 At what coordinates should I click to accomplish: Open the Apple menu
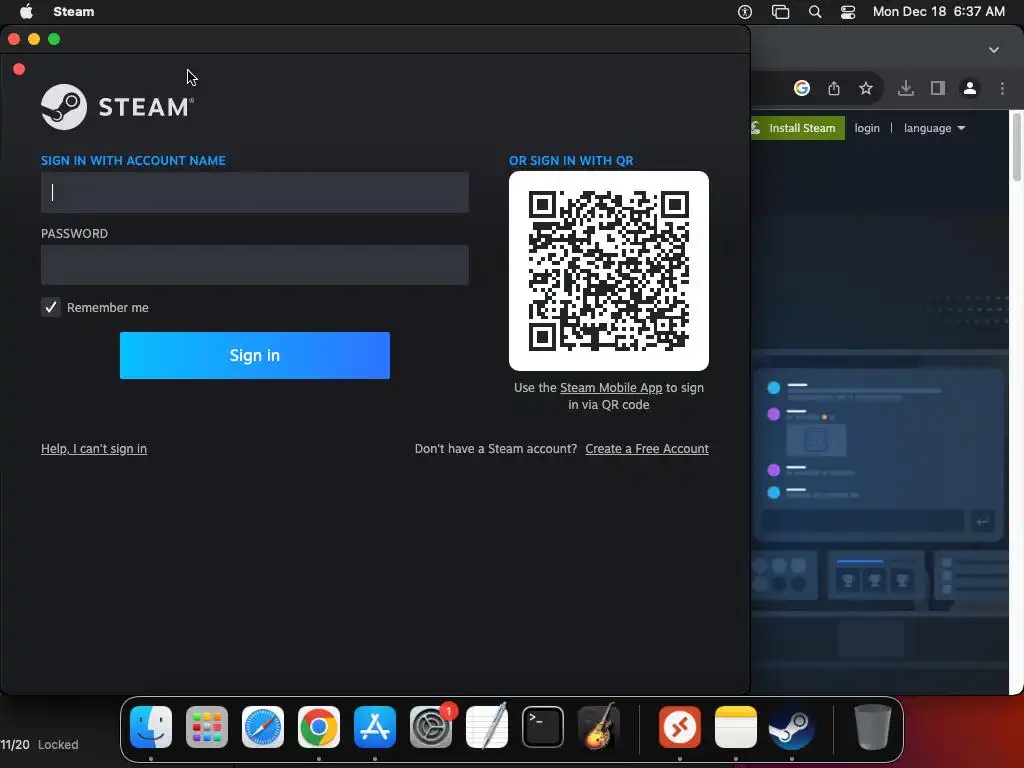point(26,12)
